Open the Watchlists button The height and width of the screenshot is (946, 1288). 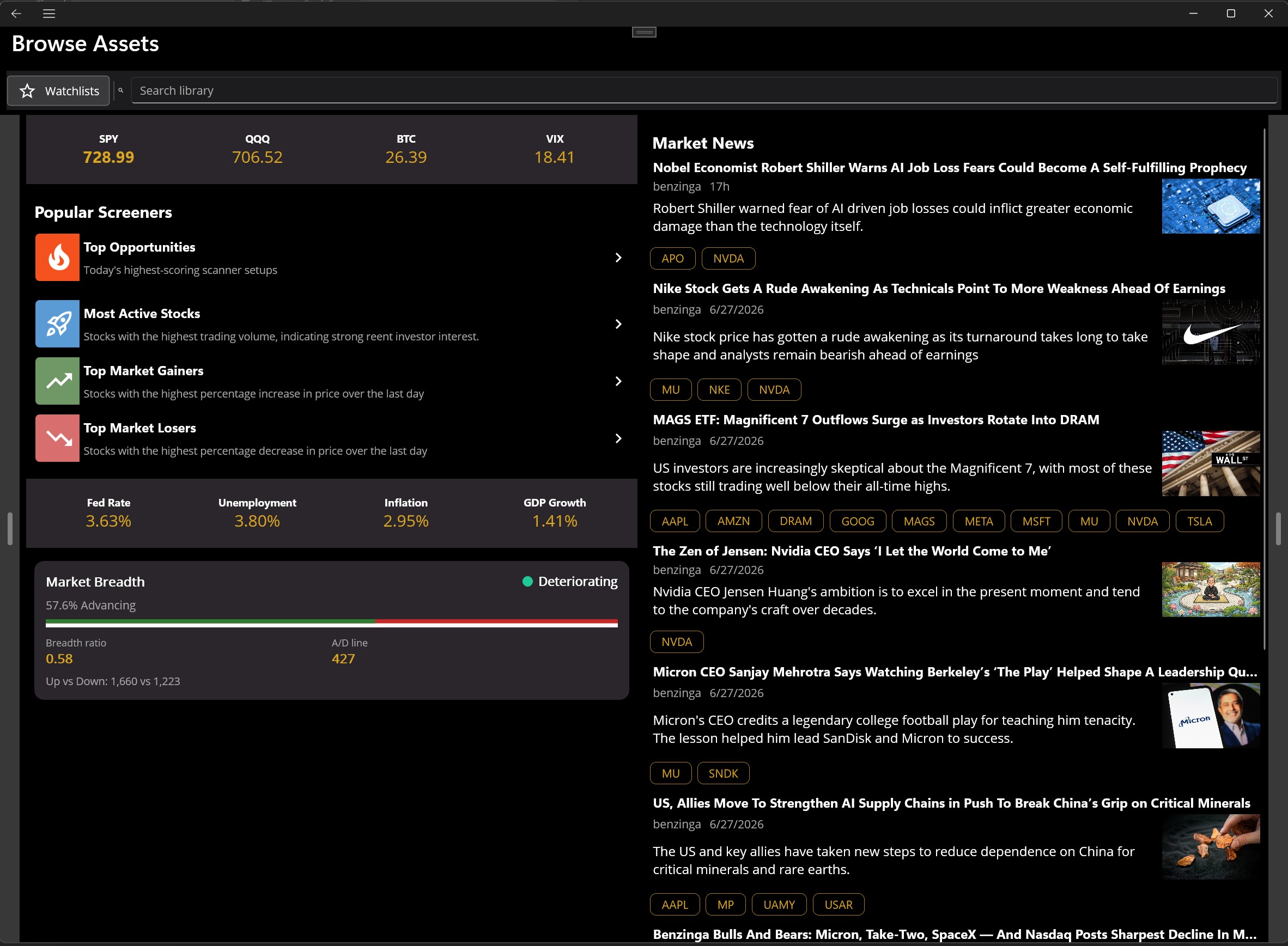pos(58,90)
